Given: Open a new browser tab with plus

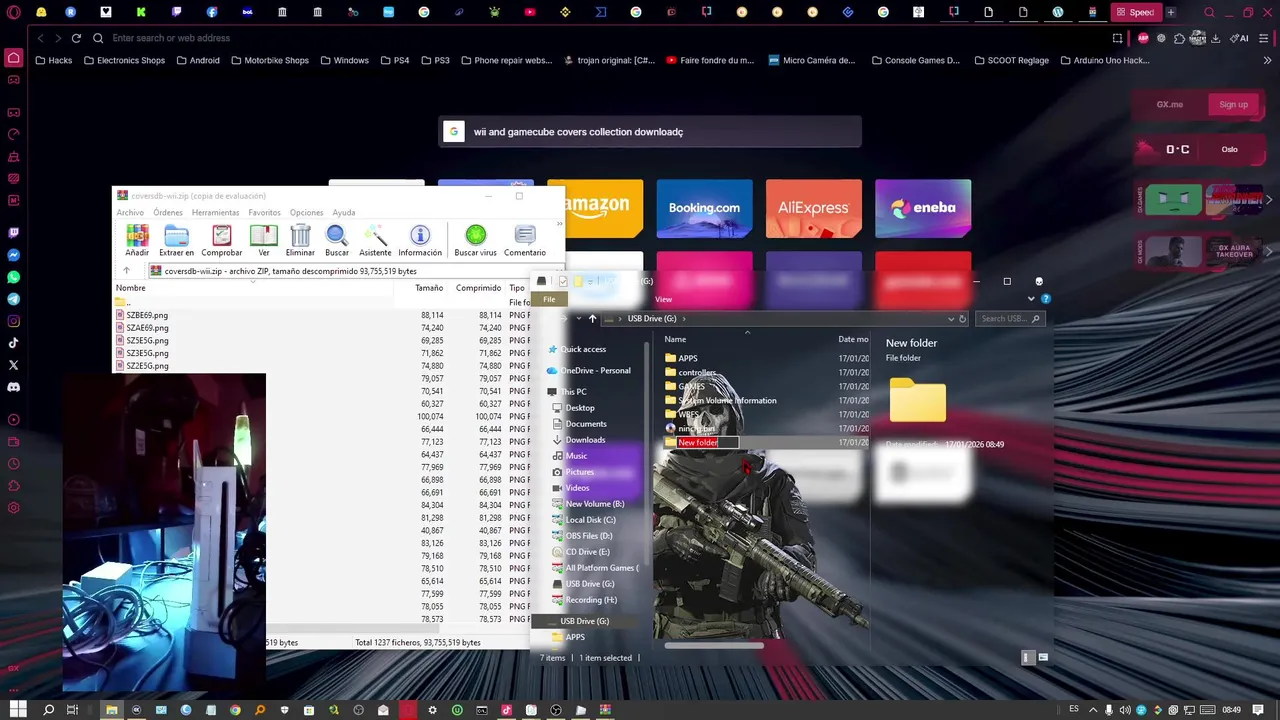Looking at the screenshot, I should [x=1170, y=12].
